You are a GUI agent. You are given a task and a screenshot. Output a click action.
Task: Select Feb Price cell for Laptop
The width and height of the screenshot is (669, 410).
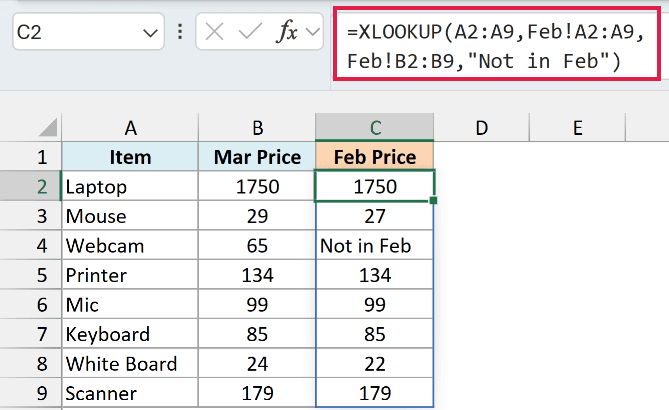[375, 186]
